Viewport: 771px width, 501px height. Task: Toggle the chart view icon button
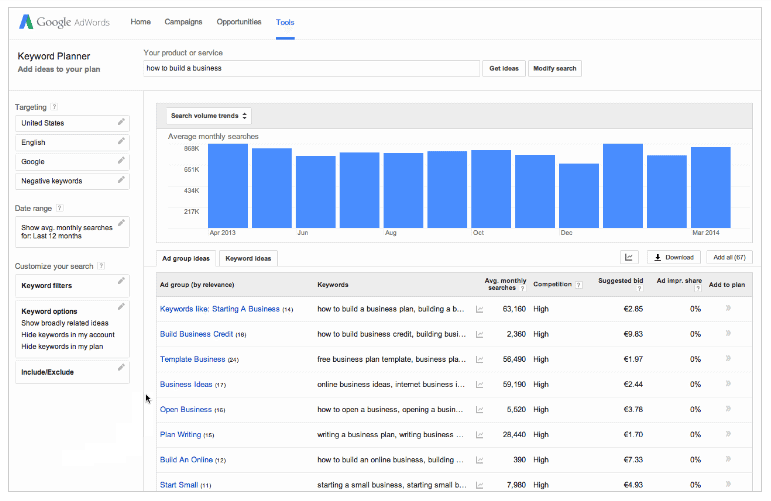click(x=629, y=257)
